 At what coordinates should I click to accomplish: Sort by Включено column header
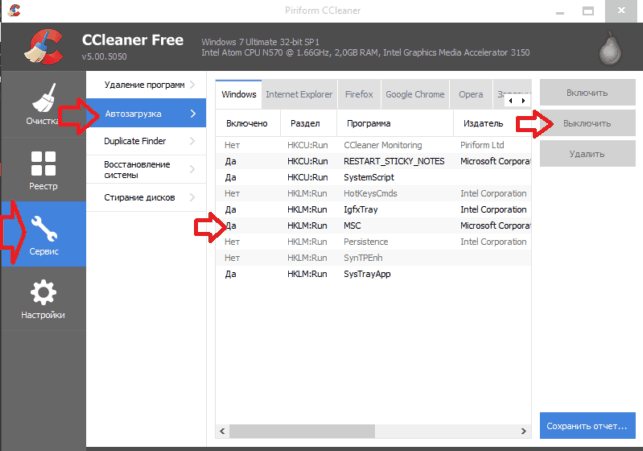pyautogui.click(x=248, y=123)
